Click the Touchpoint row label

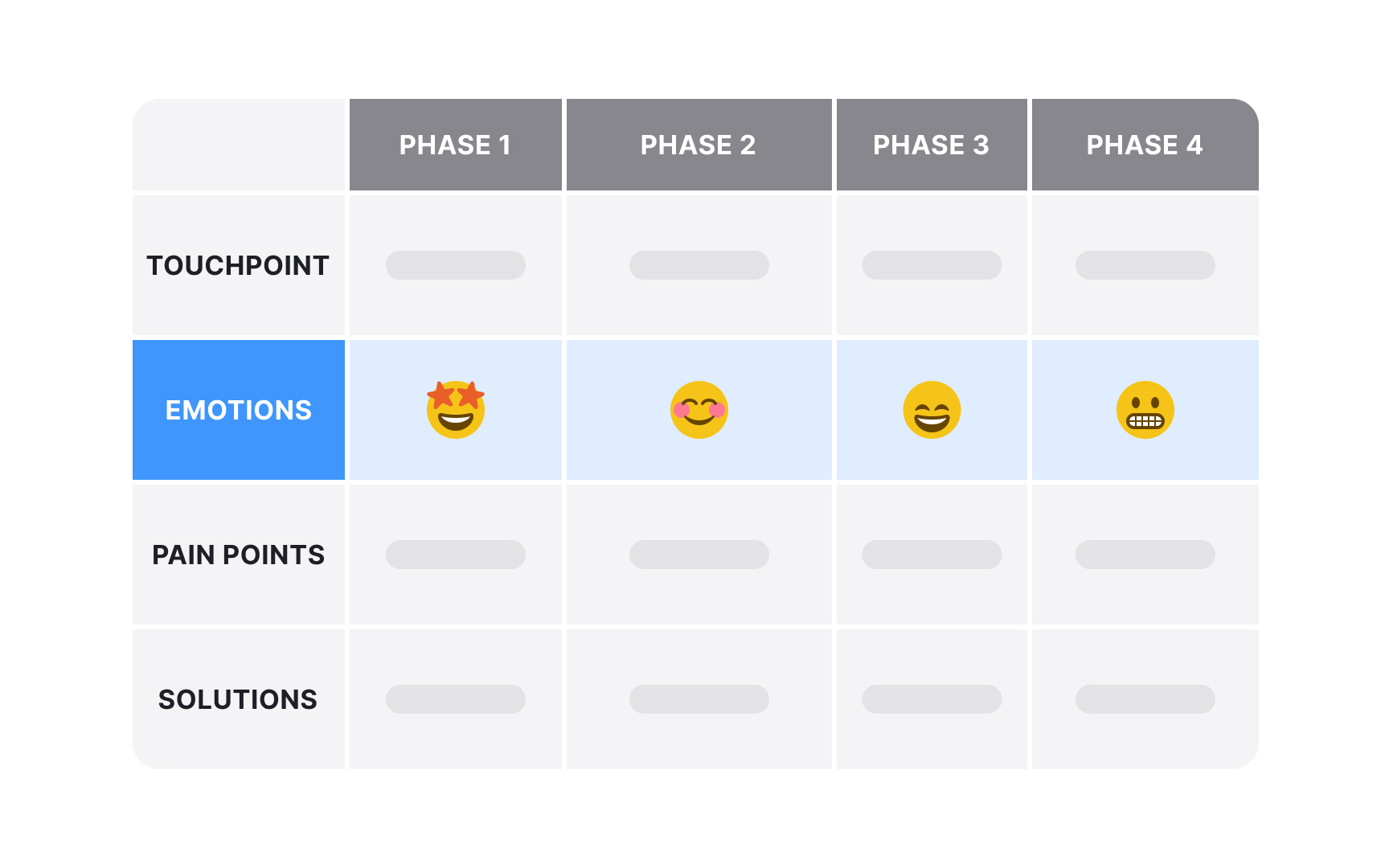pyautogui.click(x=239, y=265)
